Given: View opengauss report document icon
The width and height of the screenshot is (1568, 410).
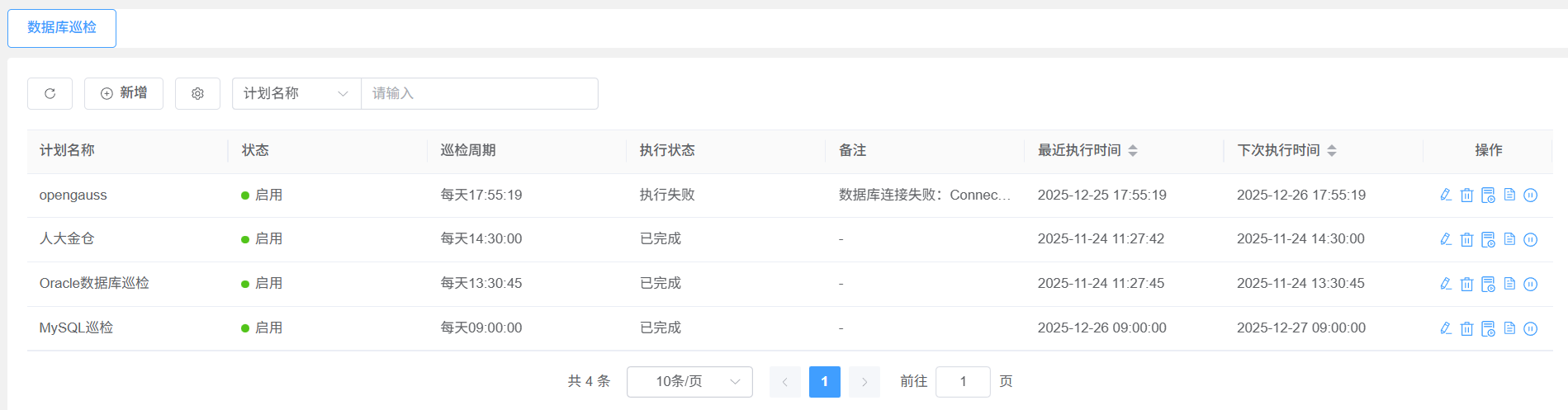Looking at the screenshot, I should click(x=1509, y=195).
